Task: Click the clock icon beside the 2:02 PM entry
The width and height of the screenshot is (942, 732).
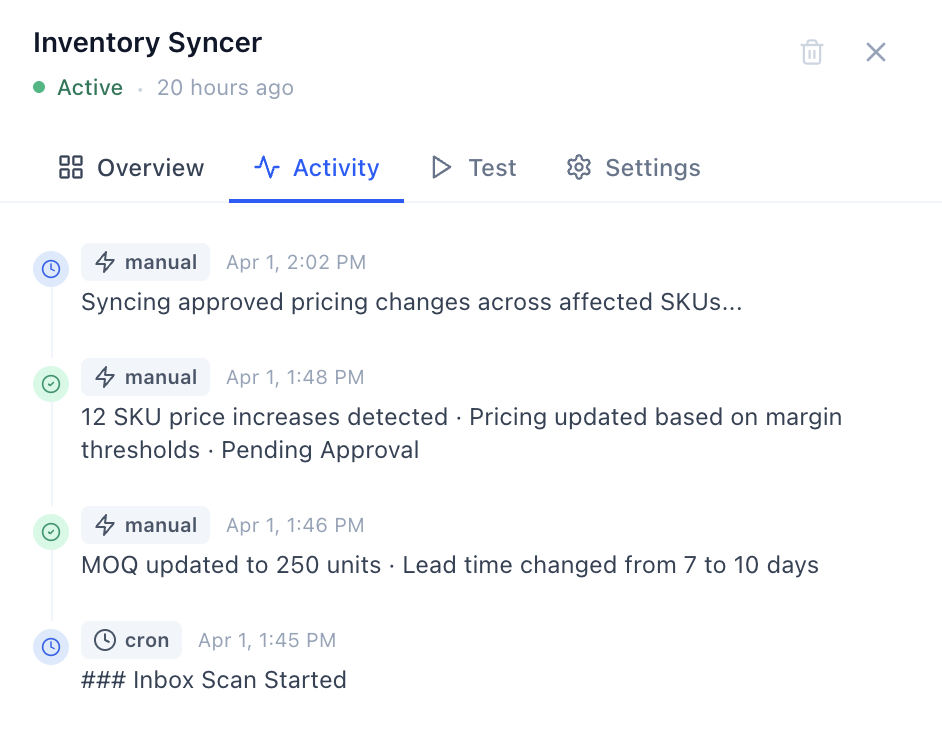Action: 50,269
